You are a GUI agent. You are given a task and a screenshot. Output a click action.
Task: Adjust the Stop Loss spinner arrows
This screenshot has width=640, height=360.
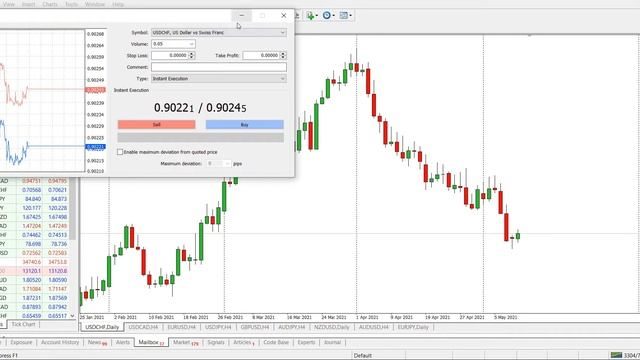(192, 56)
